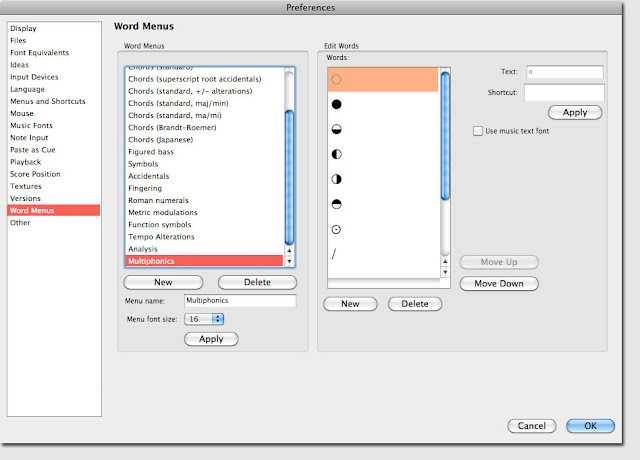This screenshot has width=640, height=460.
Task: Select the top-half-filled circle symbol
Action: tap(336, 204)
